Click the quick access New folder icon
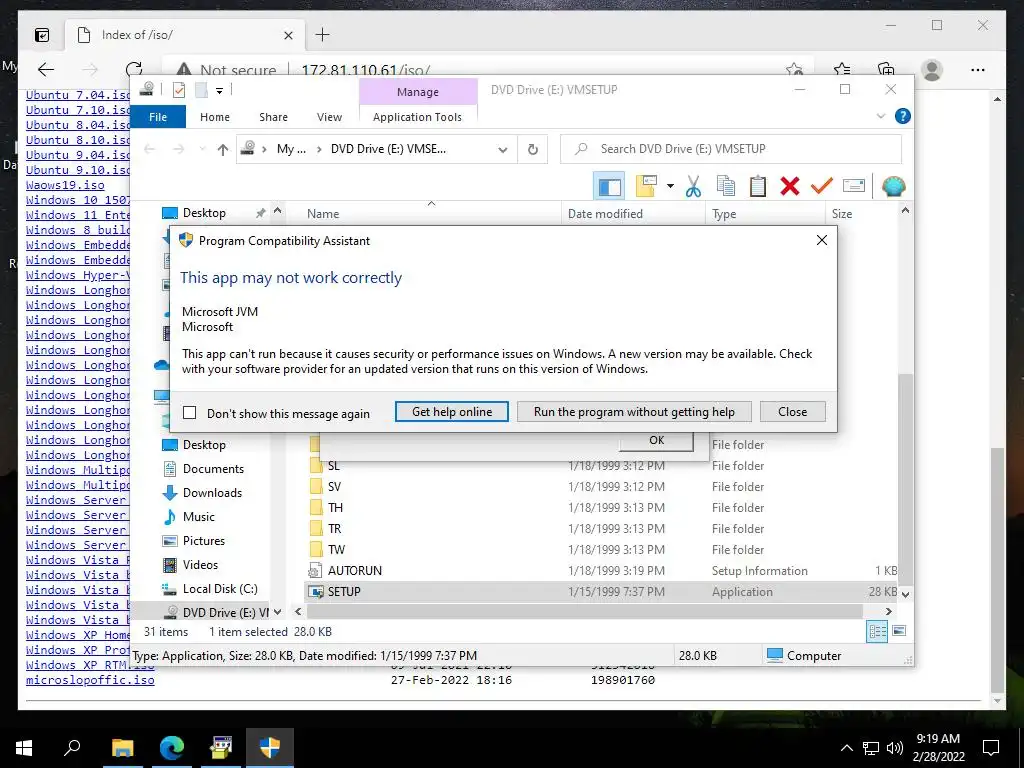The width and height of the screenshot is (1024, 768). pos(201,90)
